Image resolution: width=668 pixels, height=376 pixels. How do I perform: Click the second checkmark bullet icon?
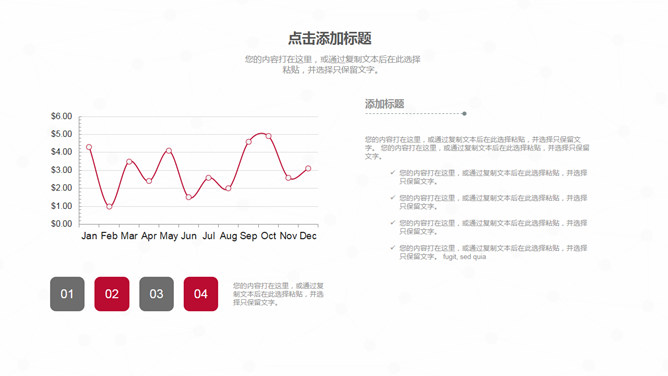pyautogui.click(x=392, y=198)
